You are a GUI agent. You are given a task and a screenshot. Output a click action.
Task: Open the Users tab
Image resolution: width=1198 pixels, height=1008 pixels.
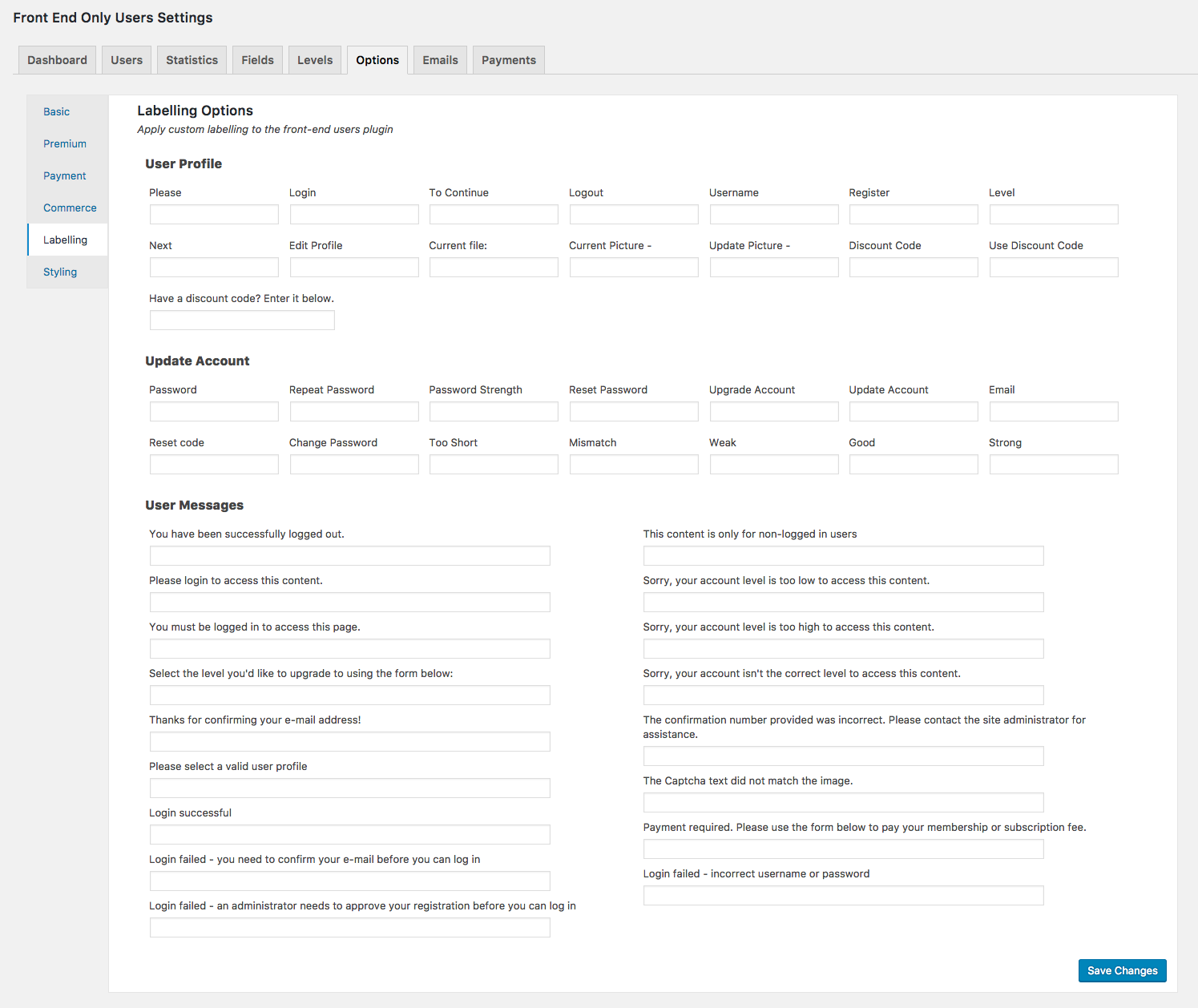(x=126, y=59)
